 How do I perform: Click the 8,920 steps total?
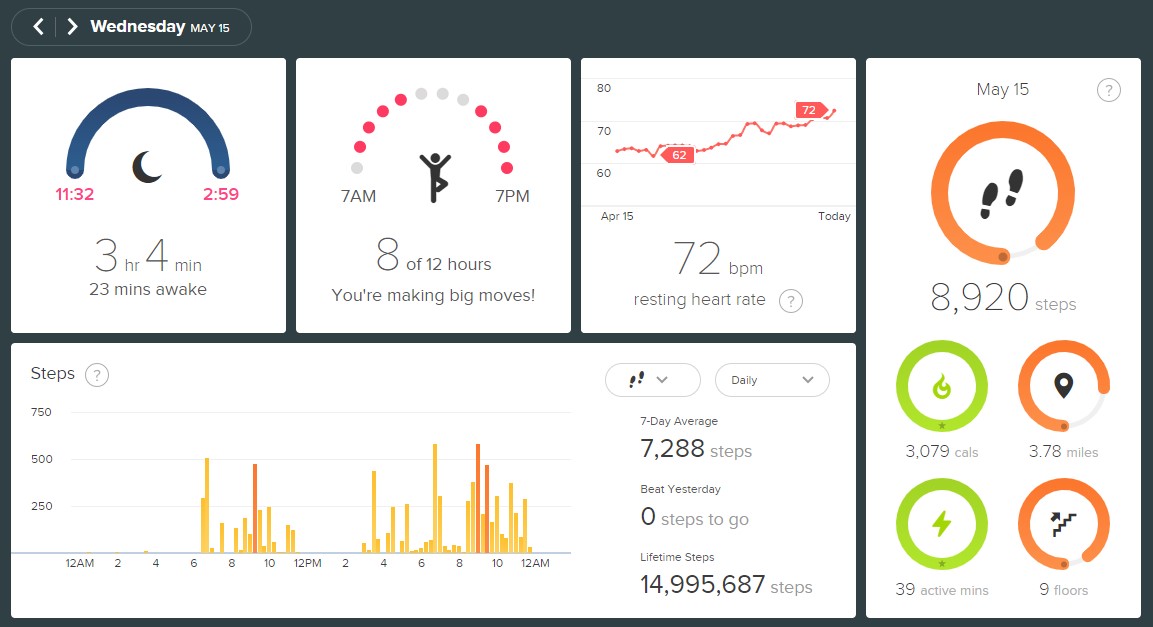click(1003, 298)
